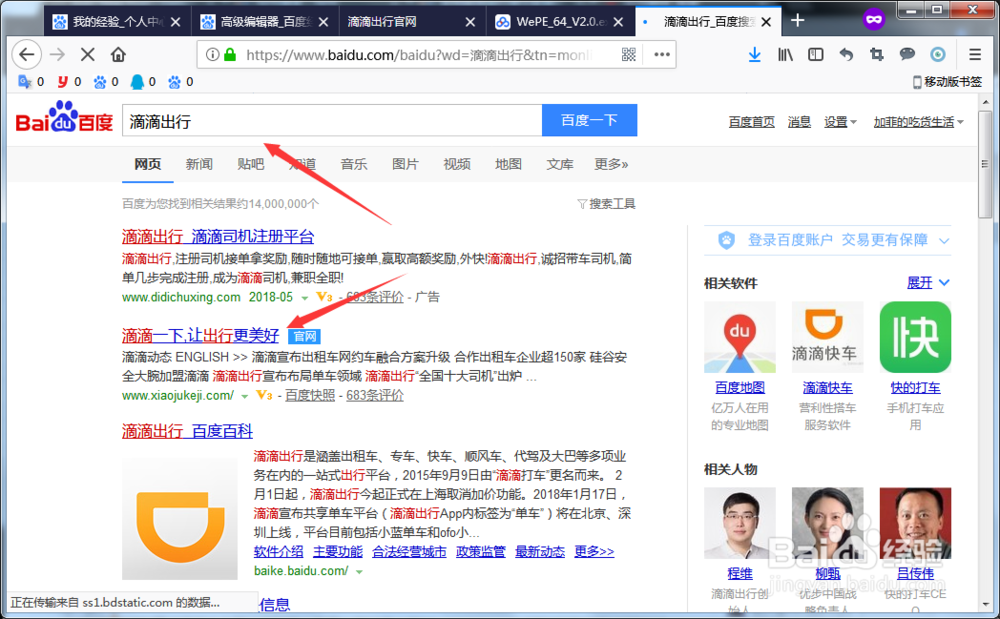Click the 滴滴快车 orange app thumbnail
The image size is (1000, 619).
[827, 336]
